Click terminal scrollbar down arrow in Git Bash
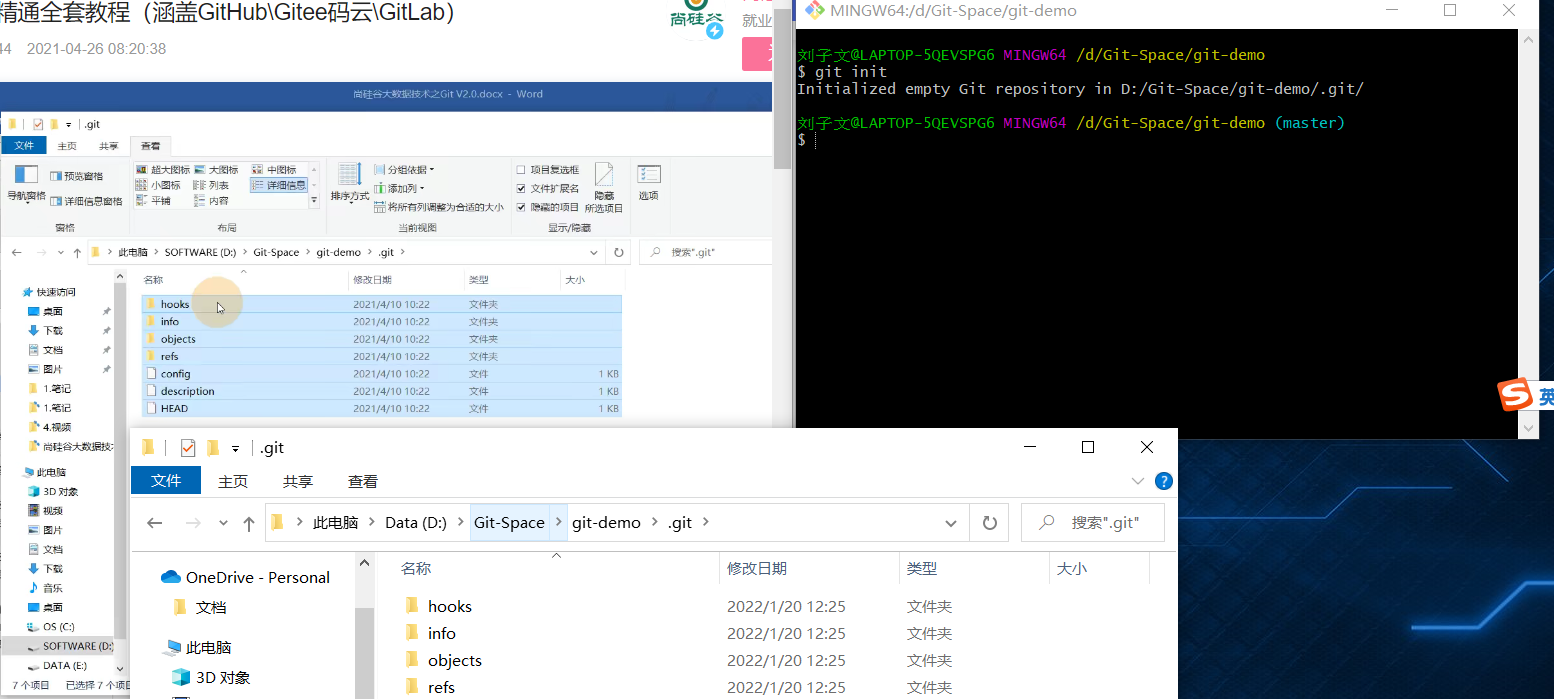The height and width of the screenshot is (699, 1554). pos(1527,427)
